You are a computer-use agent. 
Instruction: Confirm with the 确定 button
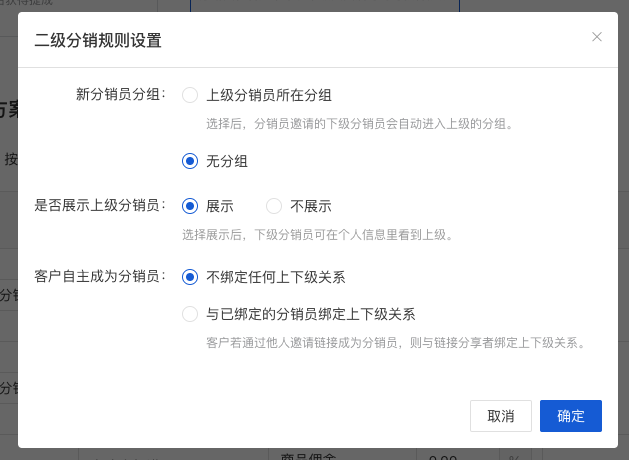click(570, 416)
